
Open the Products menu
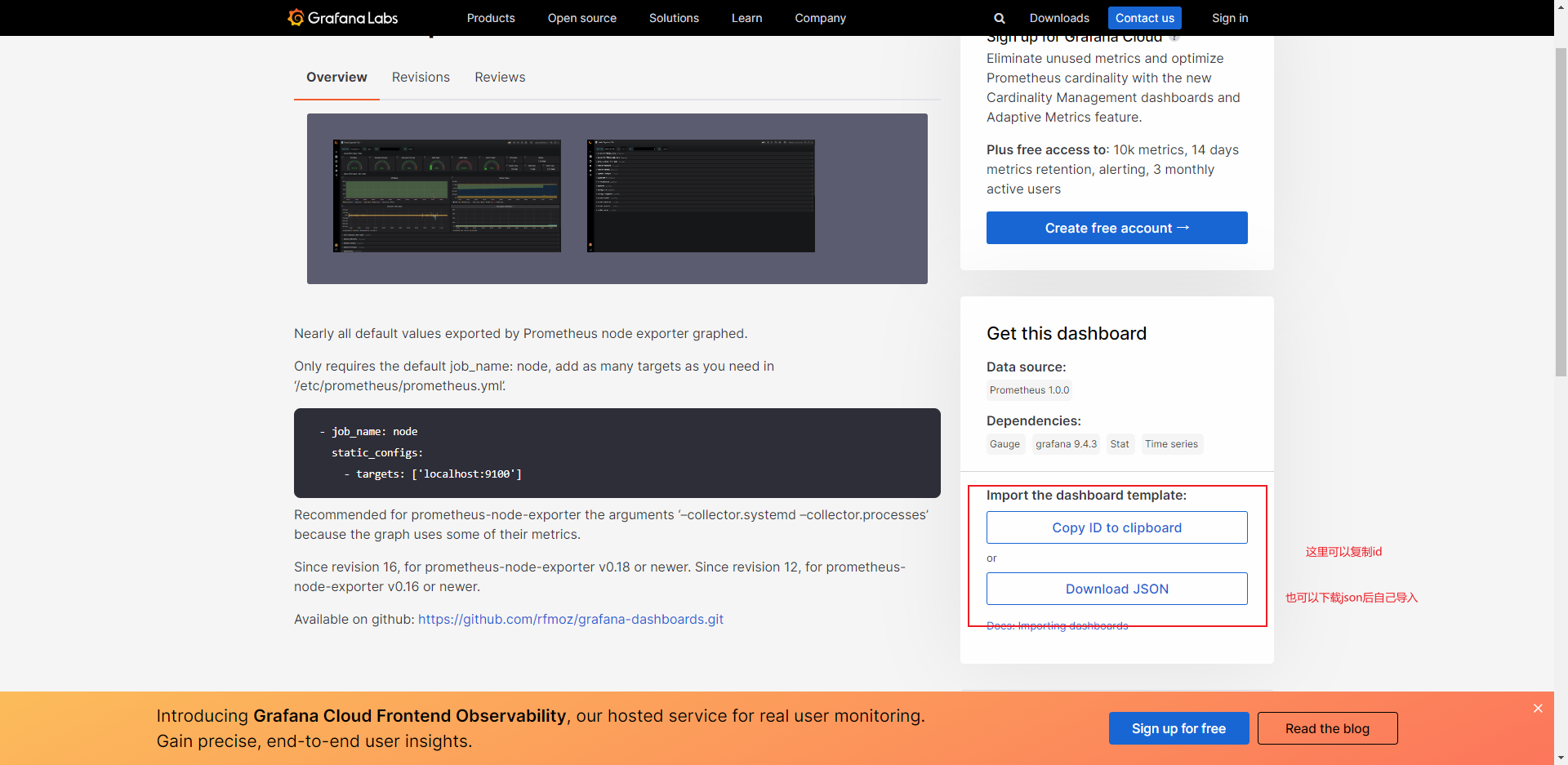[x=491, y=18]
